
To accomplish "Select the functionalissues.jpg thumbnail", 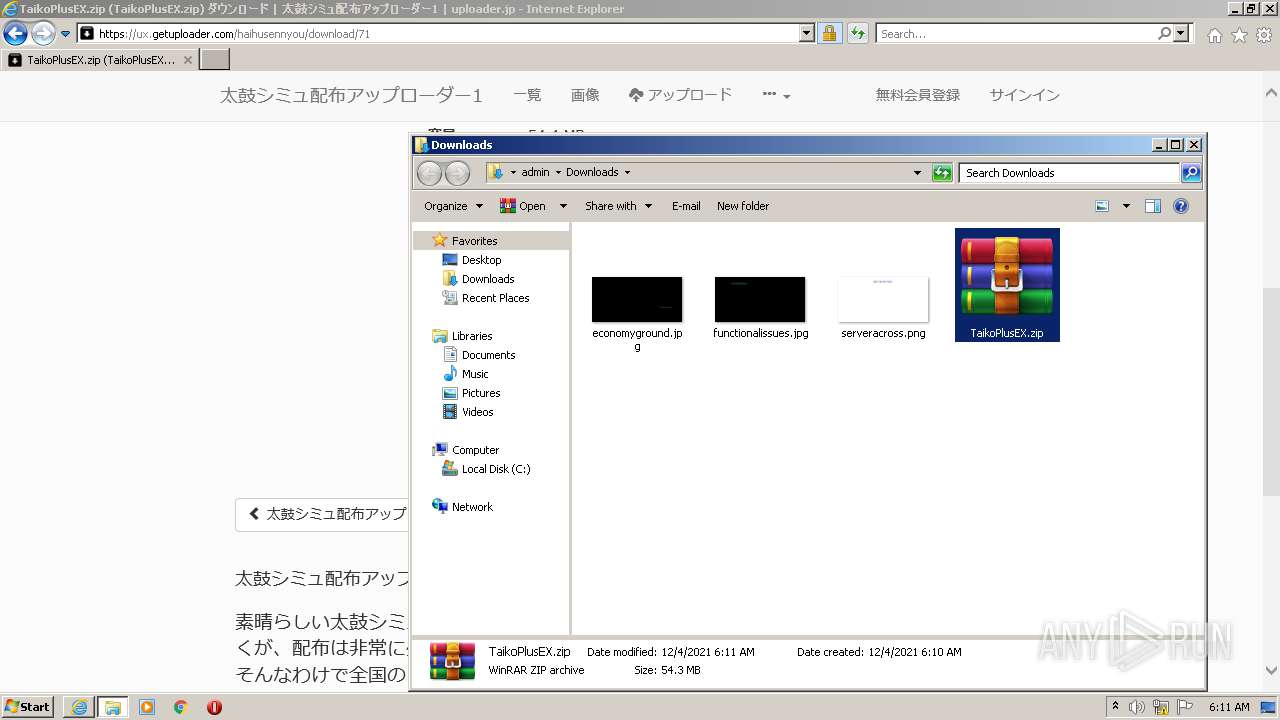I will tap(760, 300).
